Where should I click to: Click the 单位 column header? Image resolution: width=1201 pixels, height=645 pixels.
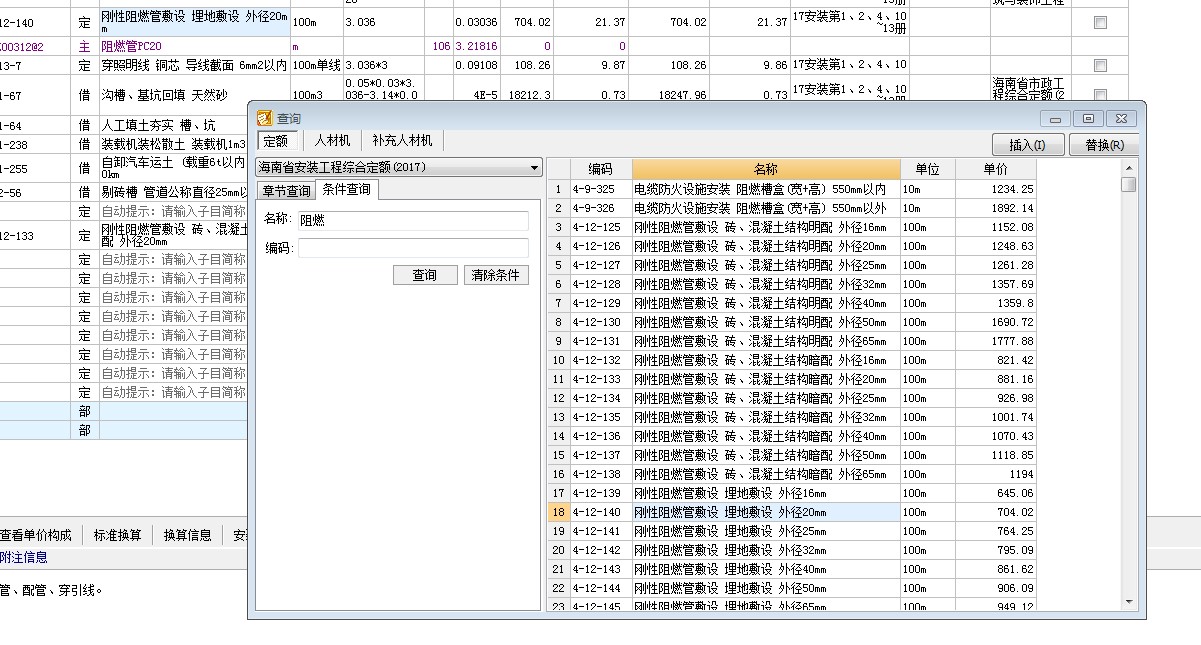[x=927, y=169]
